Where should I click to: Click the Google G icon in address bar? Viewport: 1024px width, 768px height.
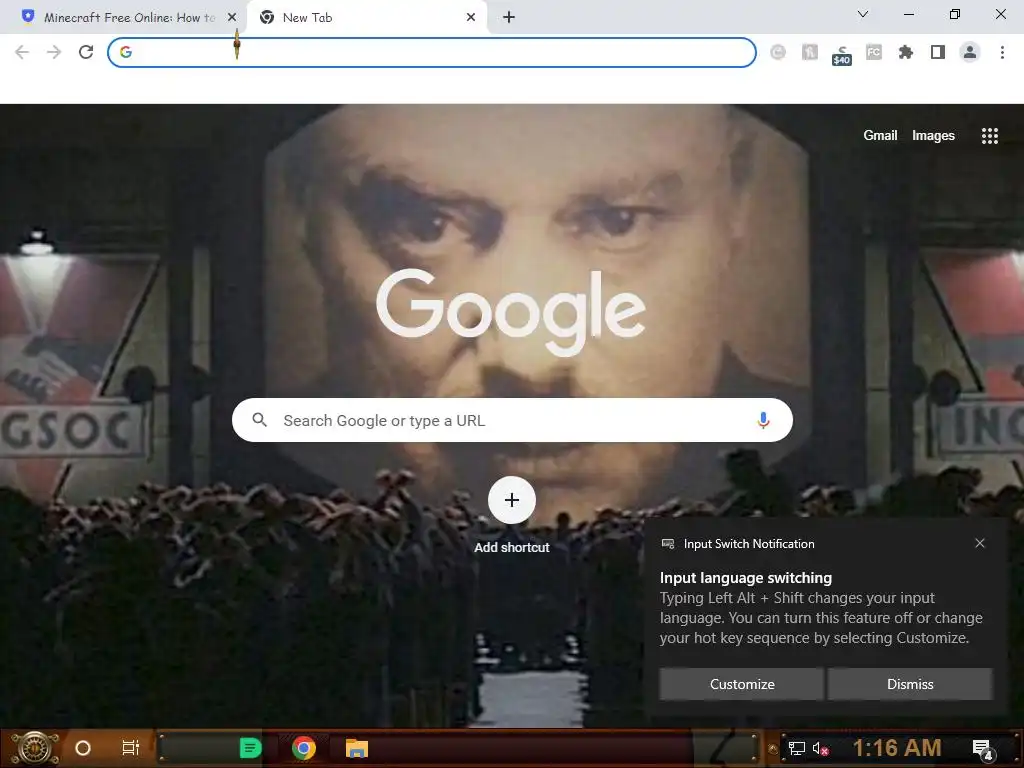(126, 52)
